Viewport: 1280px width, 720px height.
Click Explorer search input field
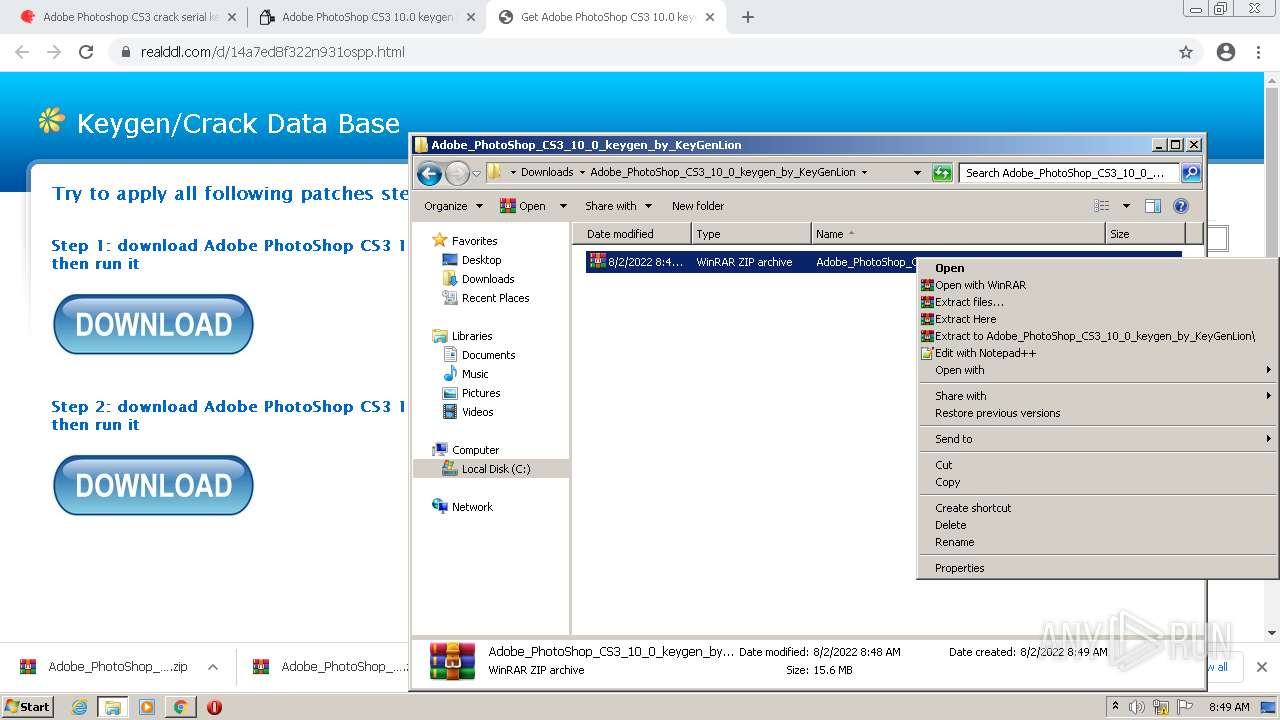click(x=1067, y=173)
